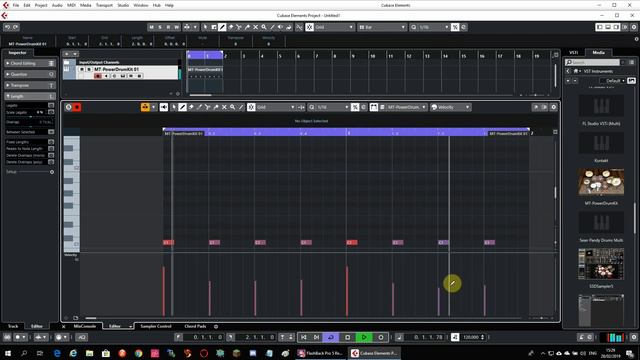Image resolution: width=640 pixels, height=360 pixels.
Task: Select the Draw pencil tool in main toolbar
Action: click(x=222, y=27)
